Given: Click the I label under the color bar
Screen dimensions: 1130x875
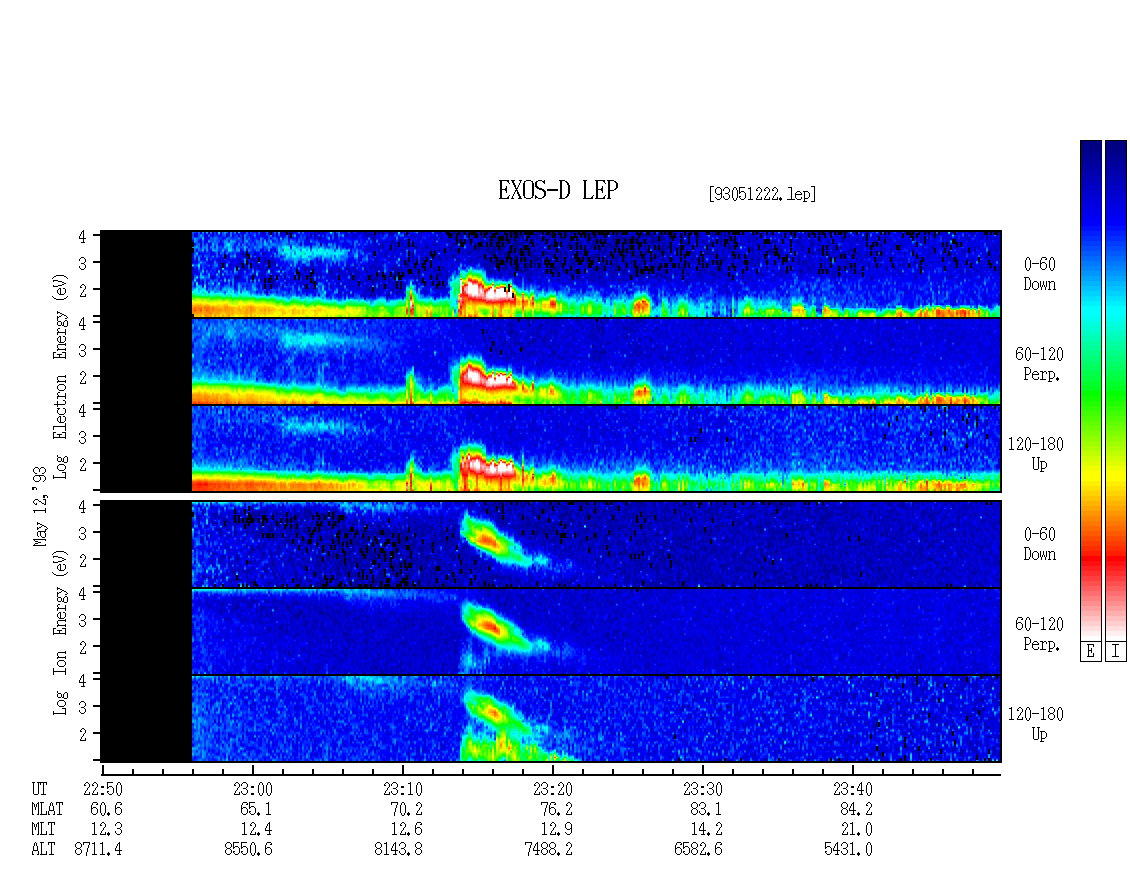Looking at the screenshot, I should tap(1116, 652).
